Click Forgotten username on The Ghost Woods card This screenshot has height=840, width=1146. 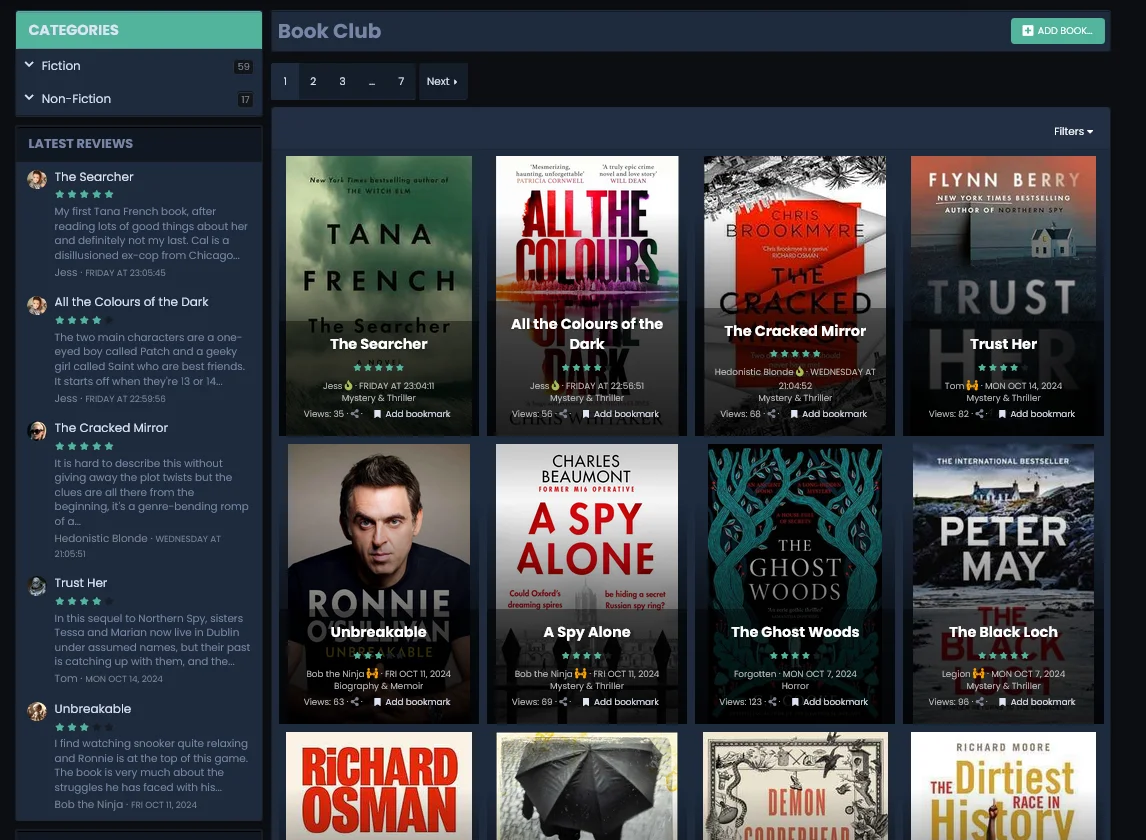(x=755, y=674)
